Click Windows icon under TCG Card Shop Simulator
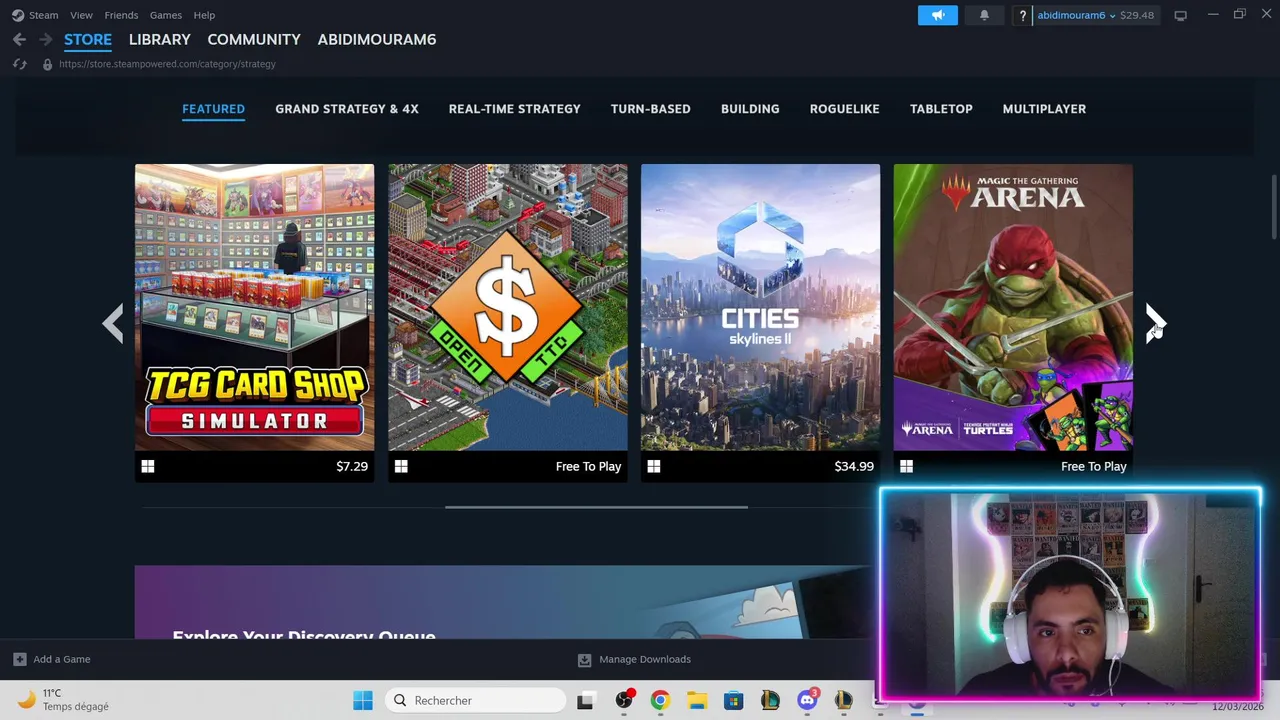Screen dimensions: 1280x720 [x=148, y=466]
